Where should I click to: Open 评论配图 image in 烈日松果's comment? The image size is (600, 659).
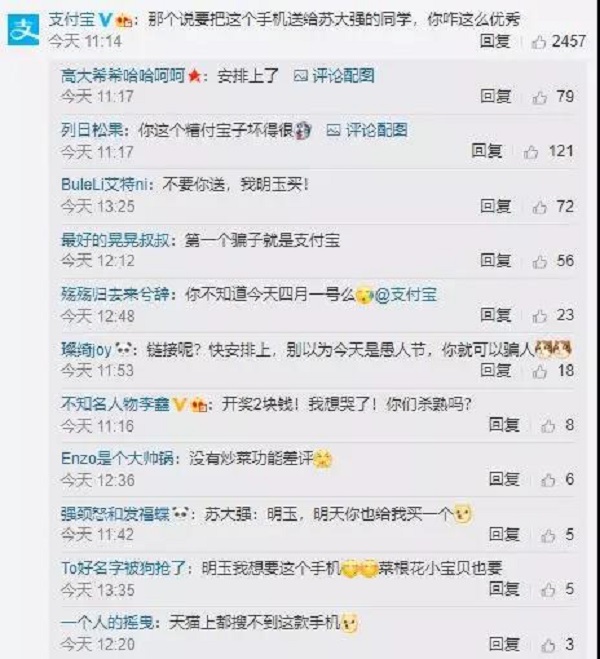(x=367, y=130)
